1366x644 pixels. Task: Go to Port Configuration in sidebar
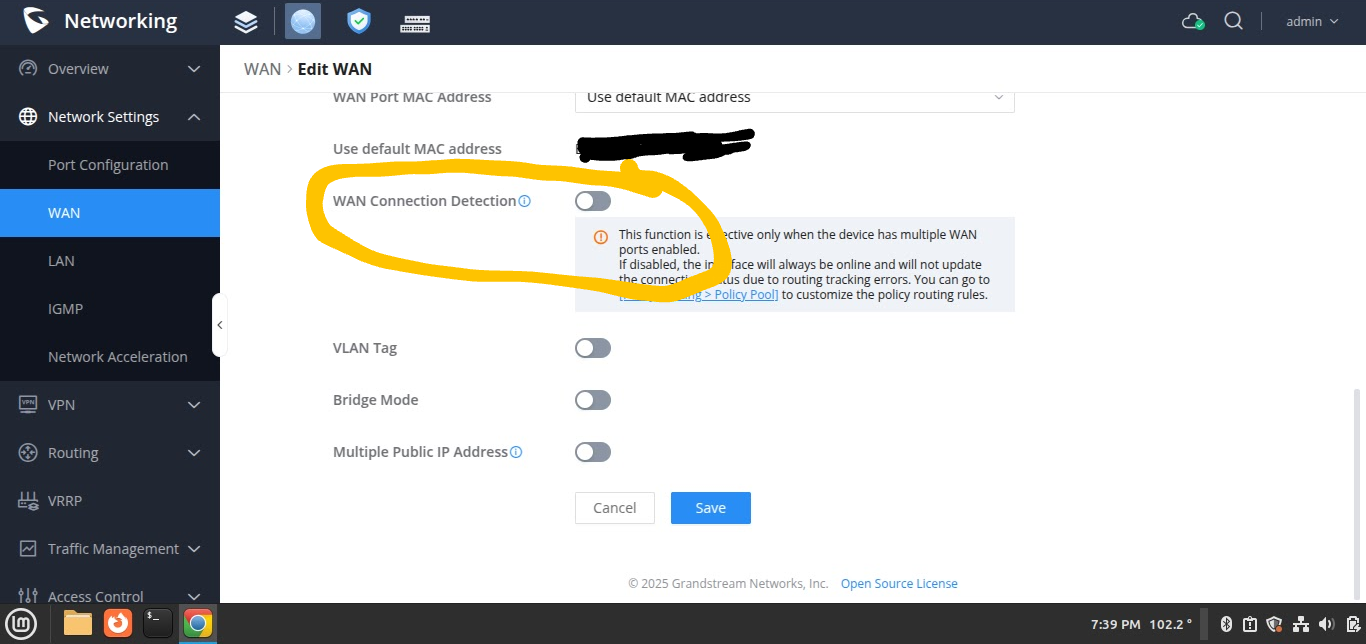pos(108,165)
